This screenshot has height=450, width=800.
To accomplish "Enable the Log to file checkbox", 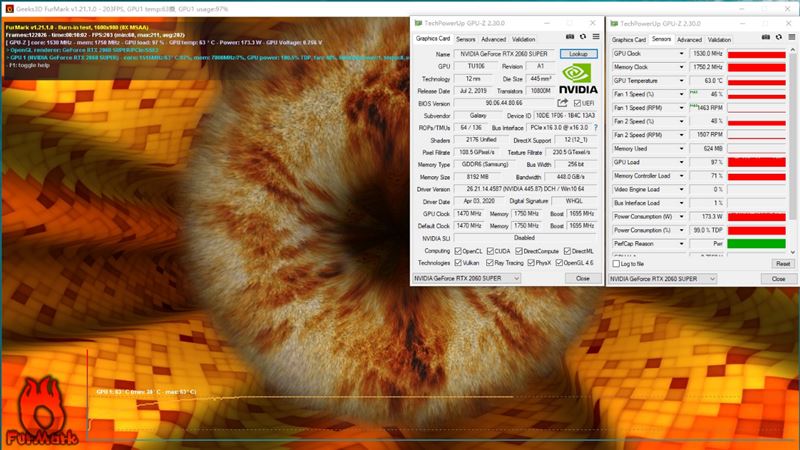I will [x=616, y=264].
